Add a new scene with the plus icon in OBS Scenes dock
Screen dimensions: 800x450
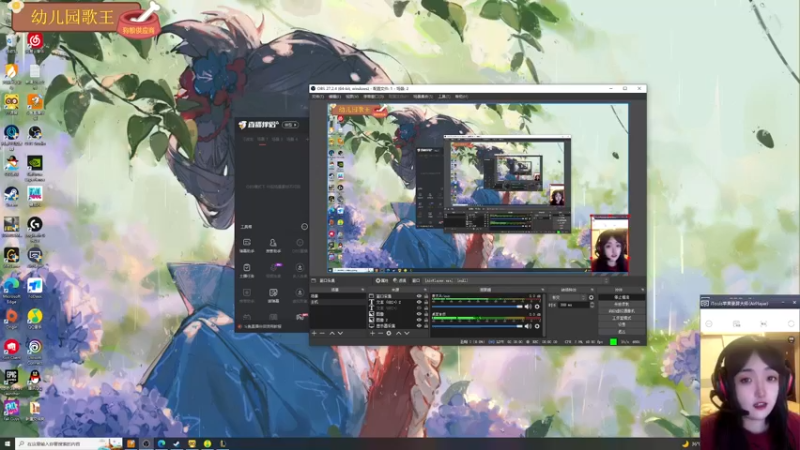click(314, 333)
